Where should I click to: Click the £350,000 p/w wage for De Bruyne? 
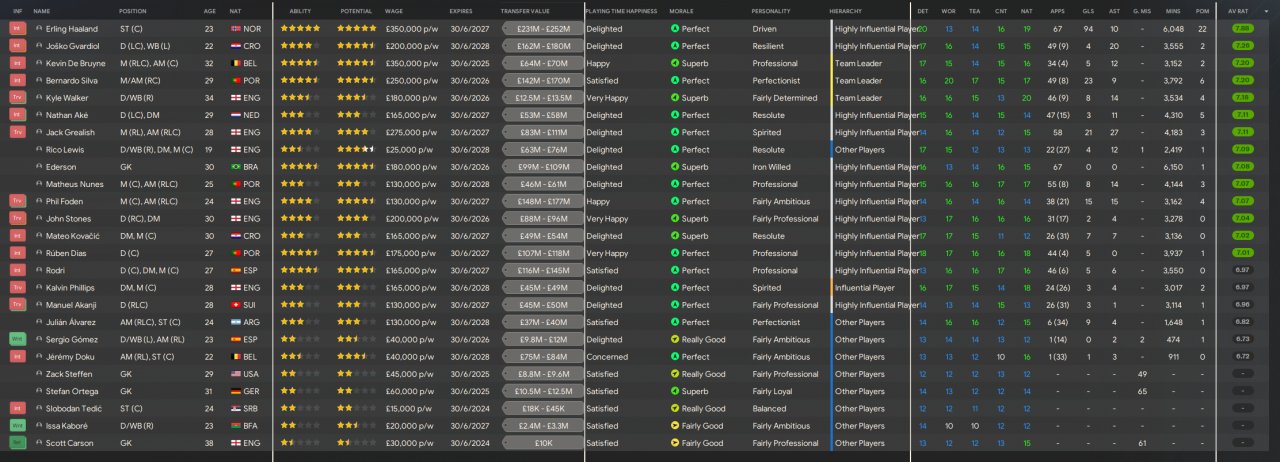pos(411,63)
